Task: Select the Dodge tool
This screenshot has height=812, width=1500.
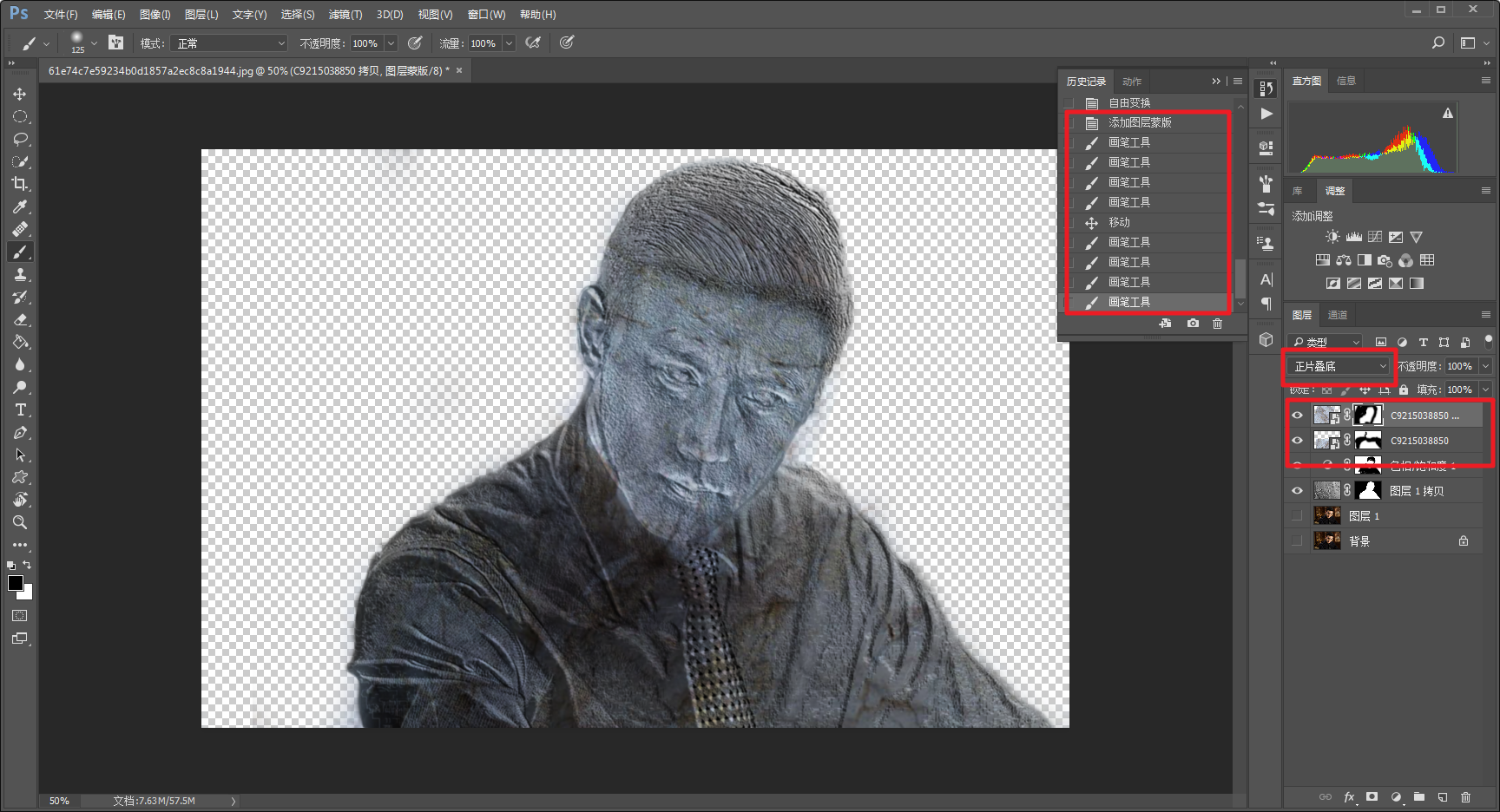Action: pos(19,387)
